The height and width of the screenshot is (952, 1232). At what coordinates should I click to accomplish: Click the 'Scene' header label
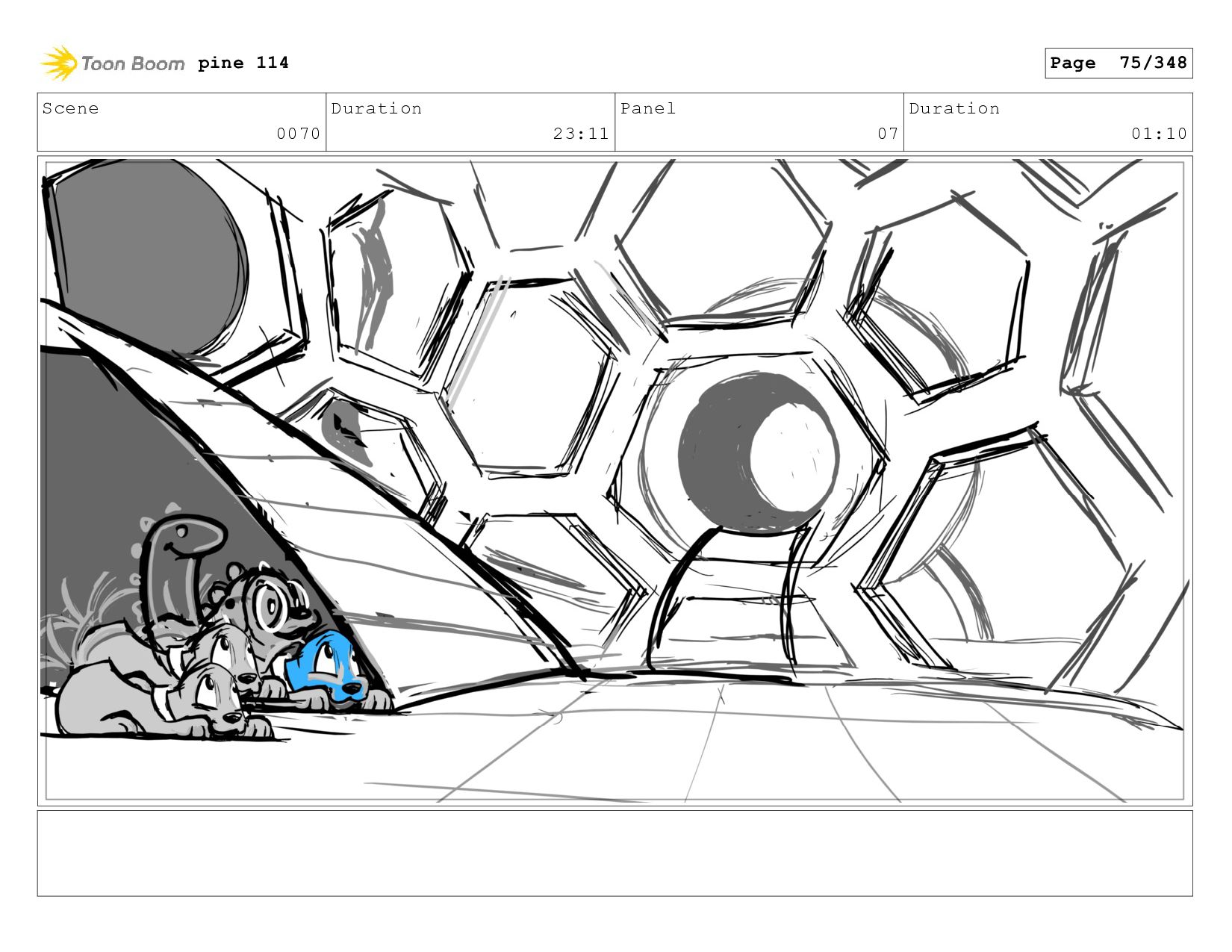pos(70,108)
